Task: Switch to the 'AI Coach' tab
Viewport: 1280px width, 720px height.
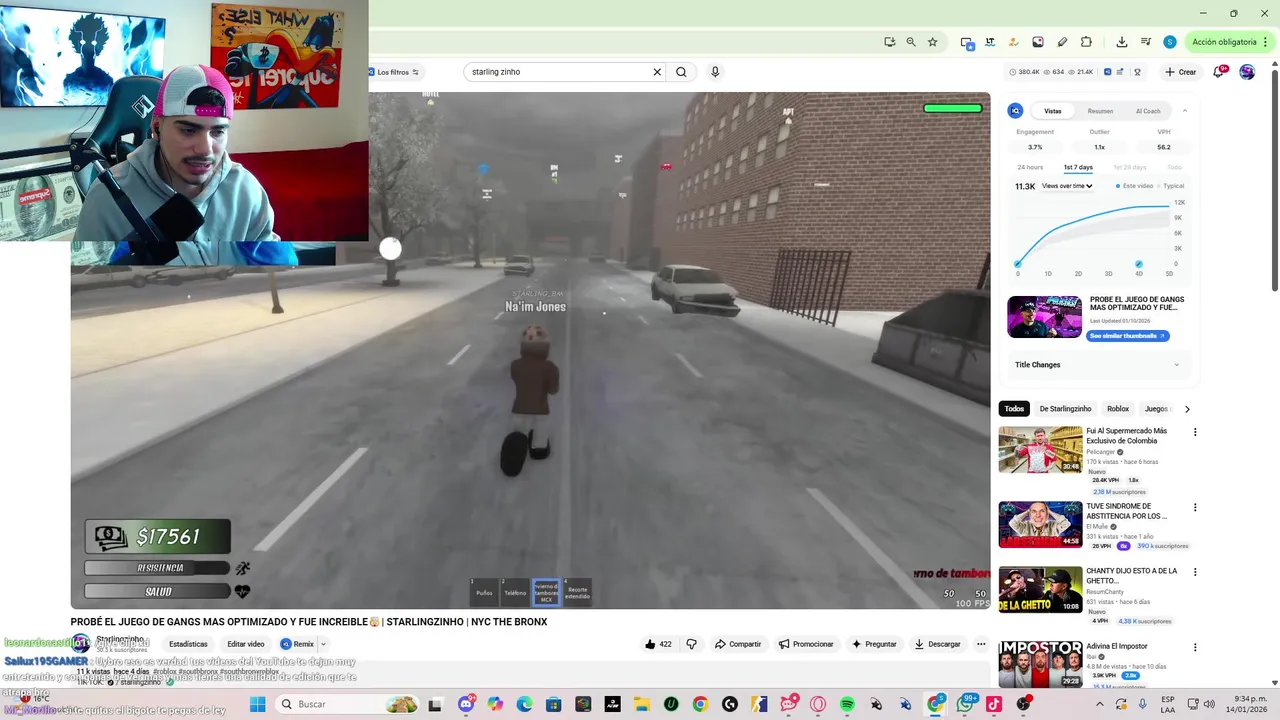Action: (x=1148, y=111)
